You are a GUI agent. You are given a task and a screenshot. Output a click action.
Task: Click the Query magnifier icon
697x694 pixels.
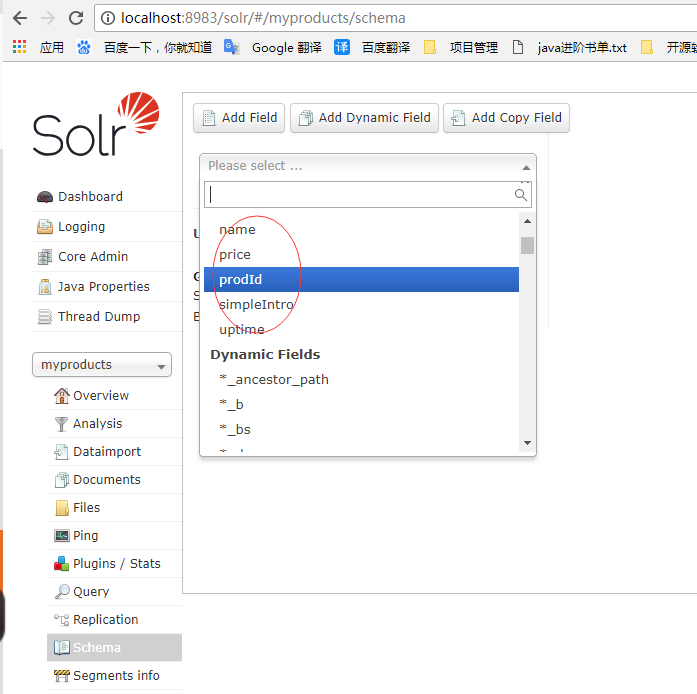click(62, 592)
